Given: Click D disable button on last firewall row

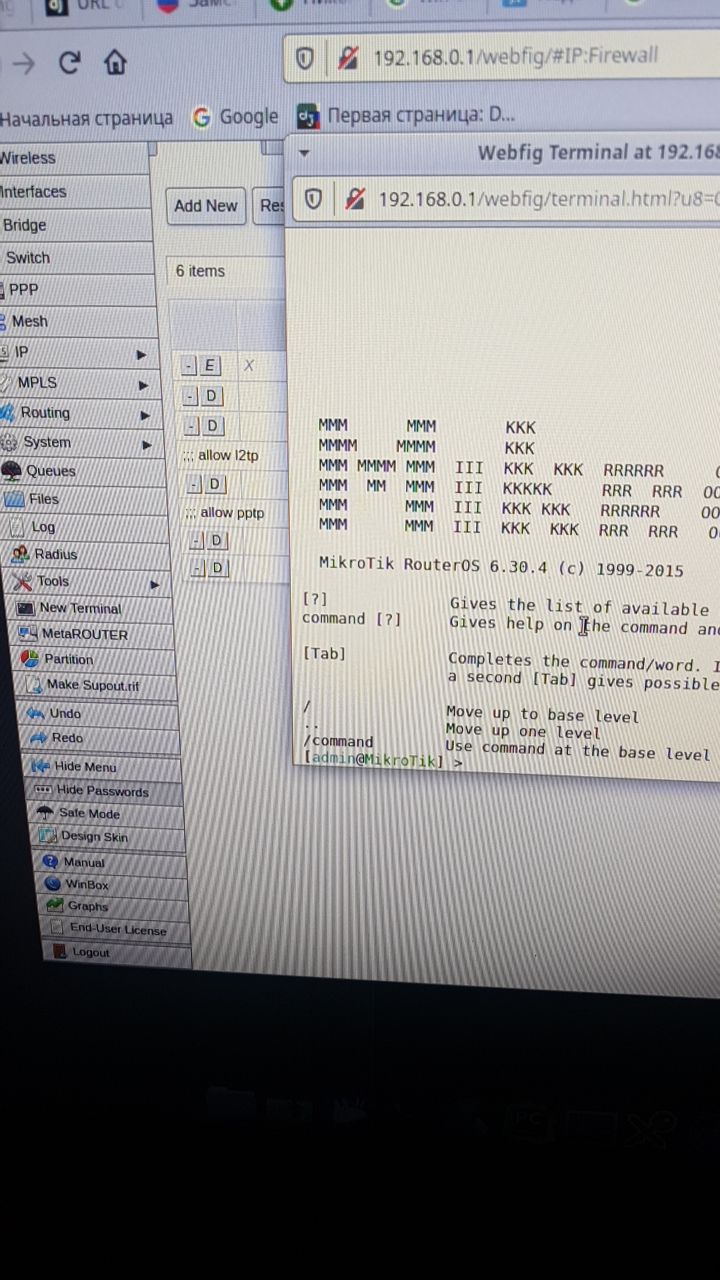Looking at the screenshot, I should 219,569.
